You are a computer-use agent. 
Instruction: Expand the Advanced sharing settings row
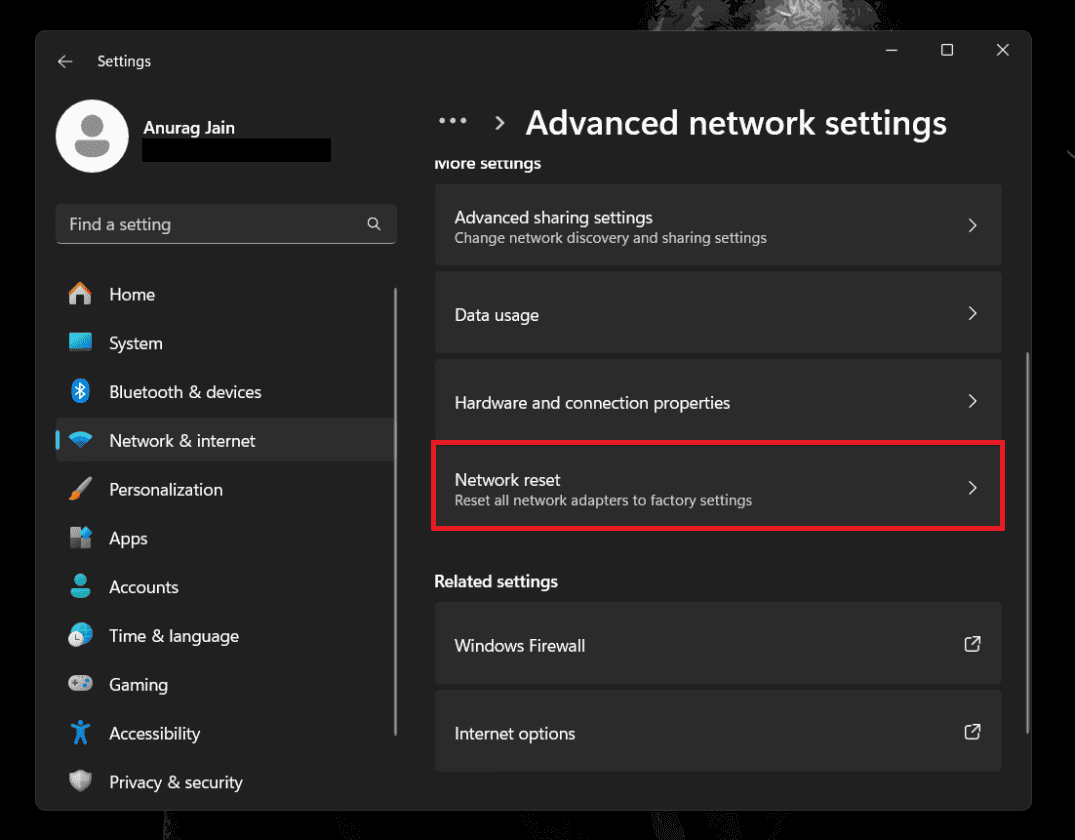(x=718, y=225)
